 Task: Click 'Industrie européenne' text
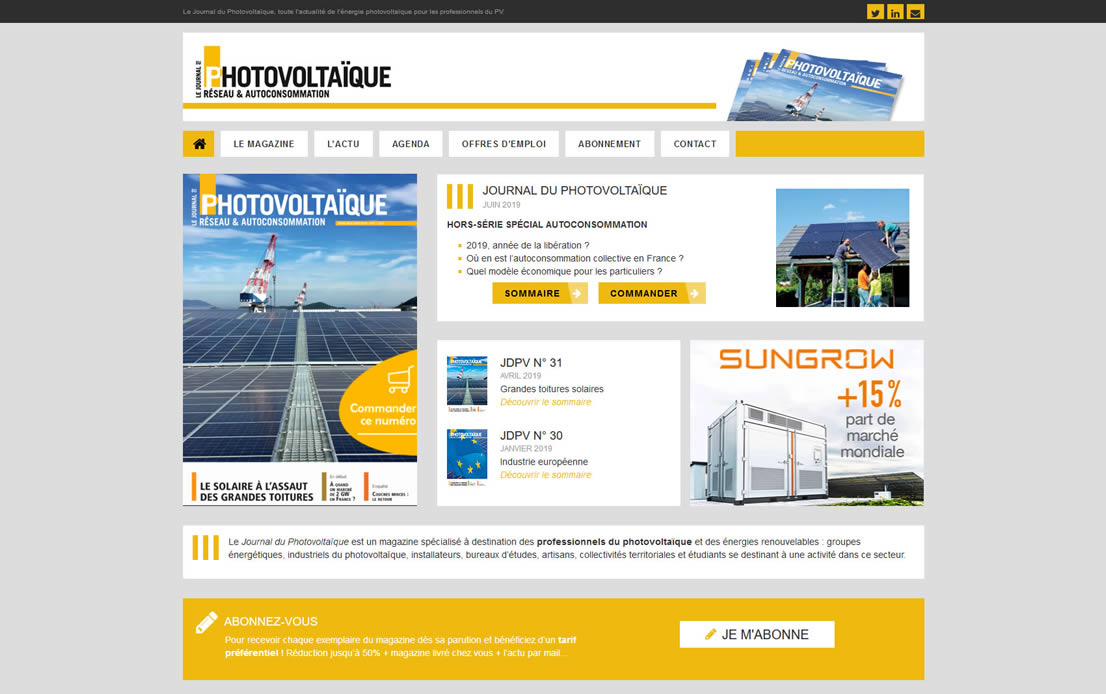[x=544, y=462]
